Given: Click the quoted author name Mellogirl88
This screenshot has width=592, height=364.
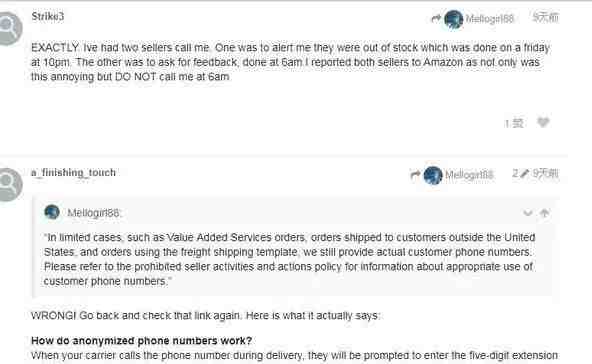Looking at the screenshot, I should [94, 213].
